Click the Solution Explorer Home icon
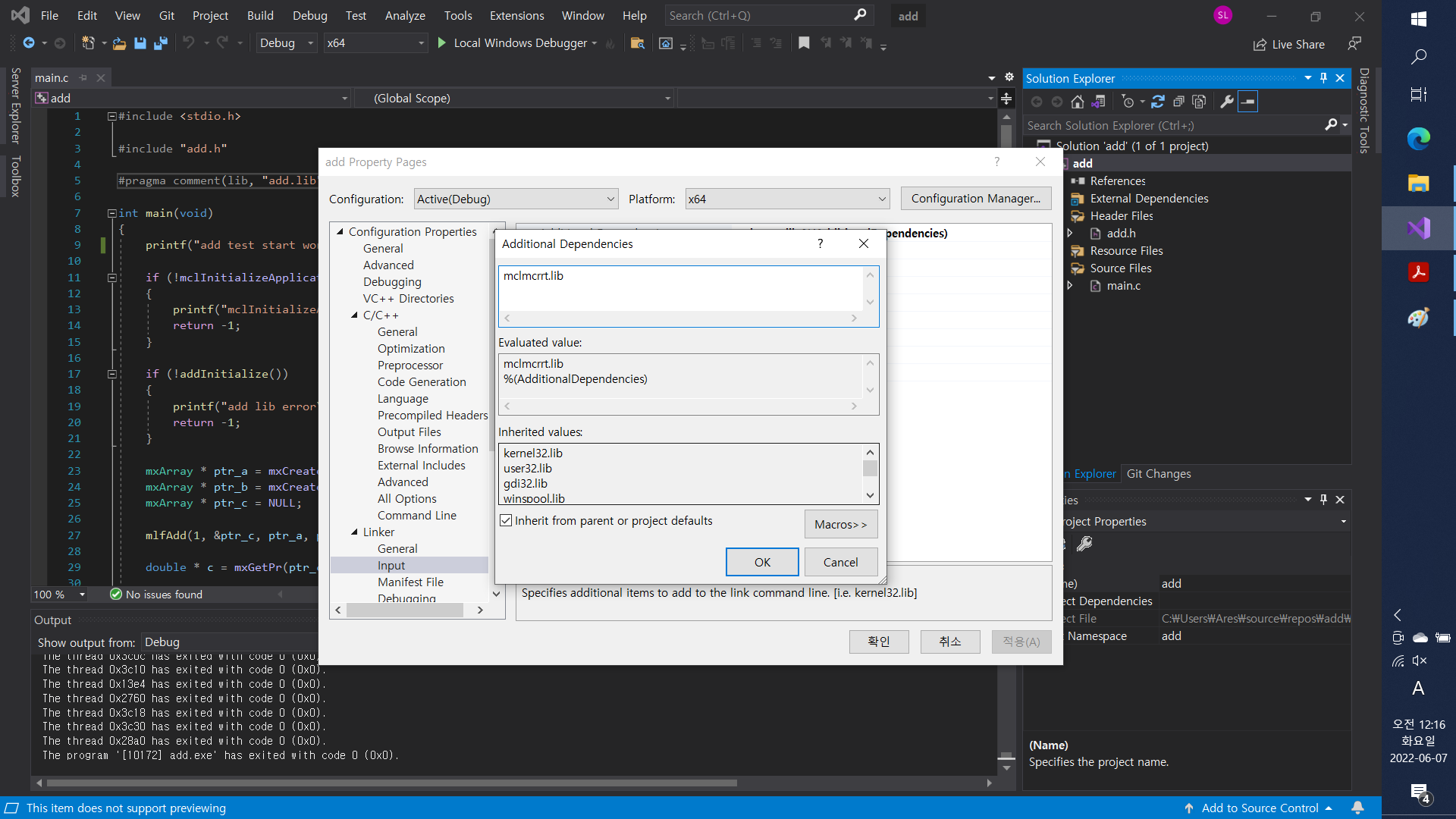Screen dimensions: 1456x819 (x=1078, y=102)
